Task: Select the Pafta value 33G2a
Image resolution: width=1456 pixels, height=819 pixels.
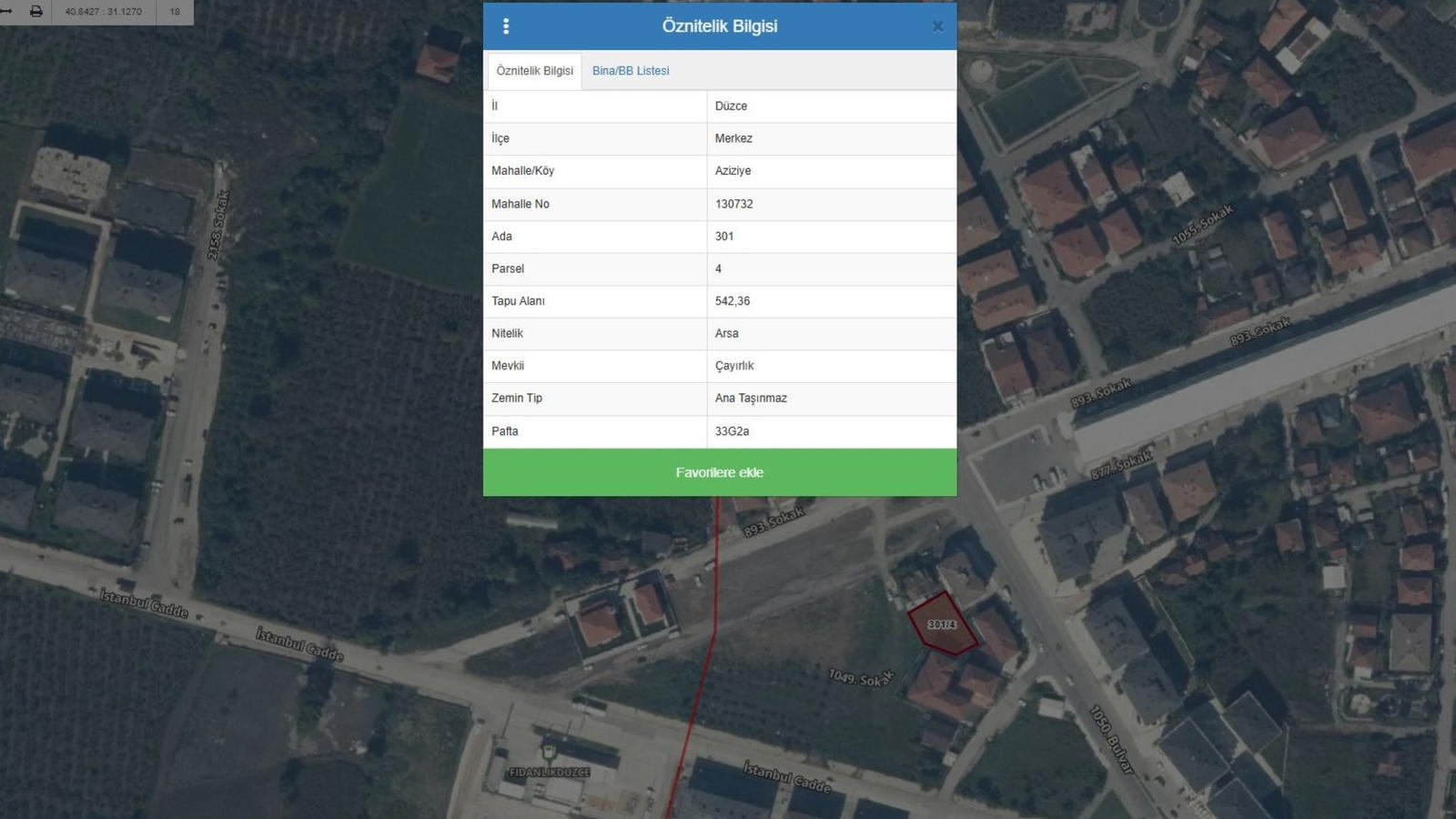Action: click(732, 431)
